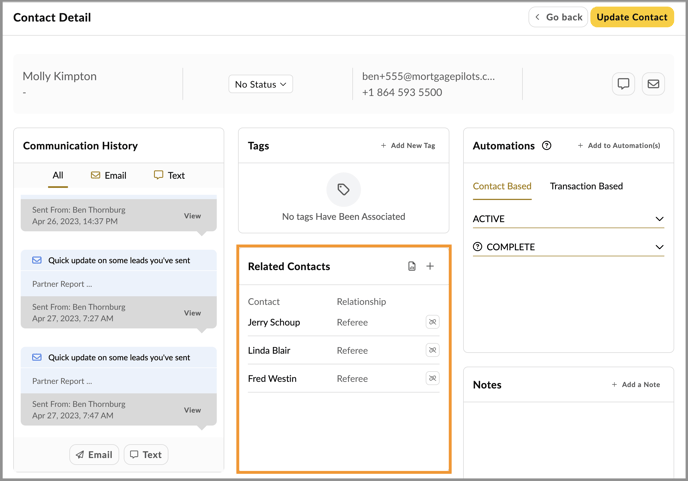Click the document icon in Related Contacts

tap(412, 266)
